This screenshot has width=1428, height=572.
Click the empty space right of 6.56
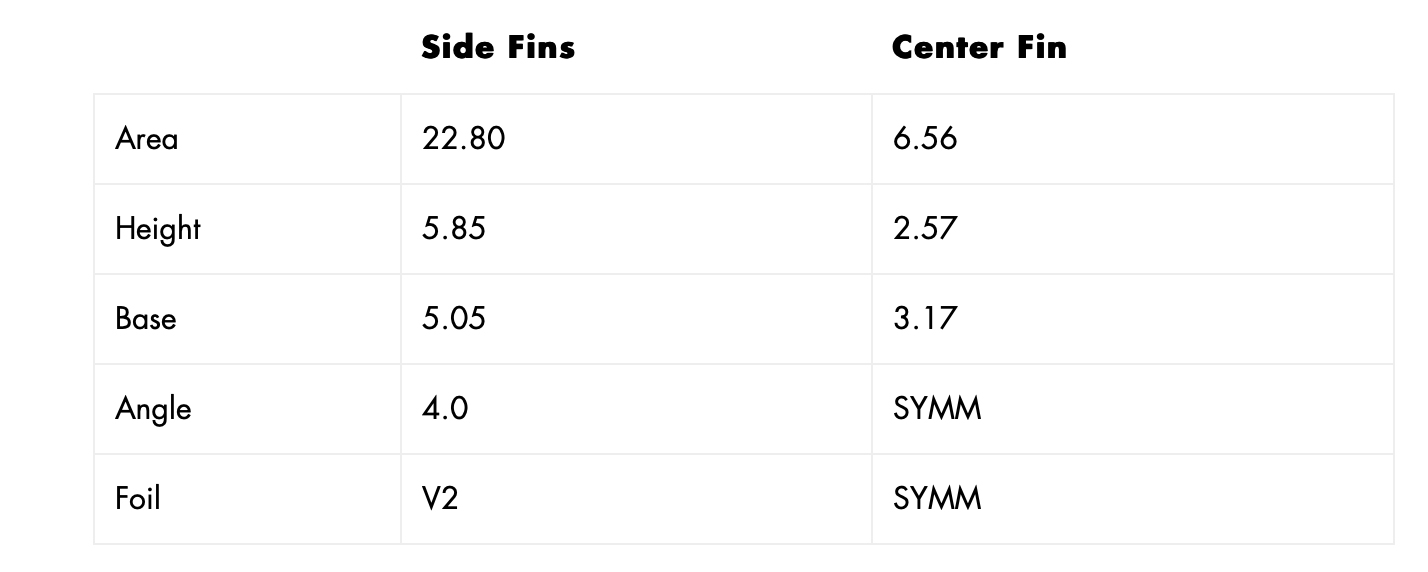pyautogui.click(x=1175, y=138)
